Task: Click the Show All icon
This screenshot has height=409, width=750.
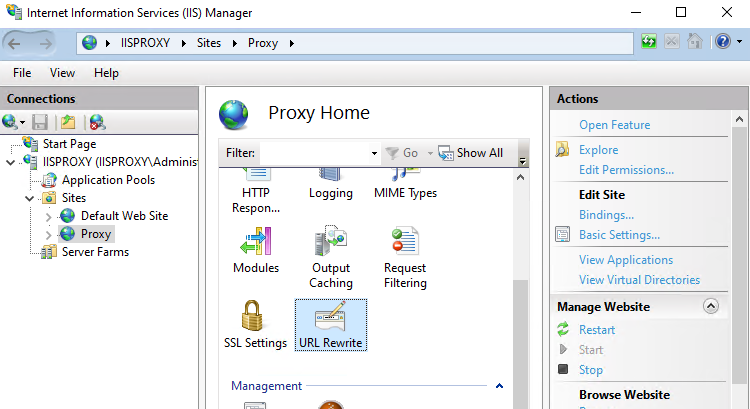Action: (446, 153)
